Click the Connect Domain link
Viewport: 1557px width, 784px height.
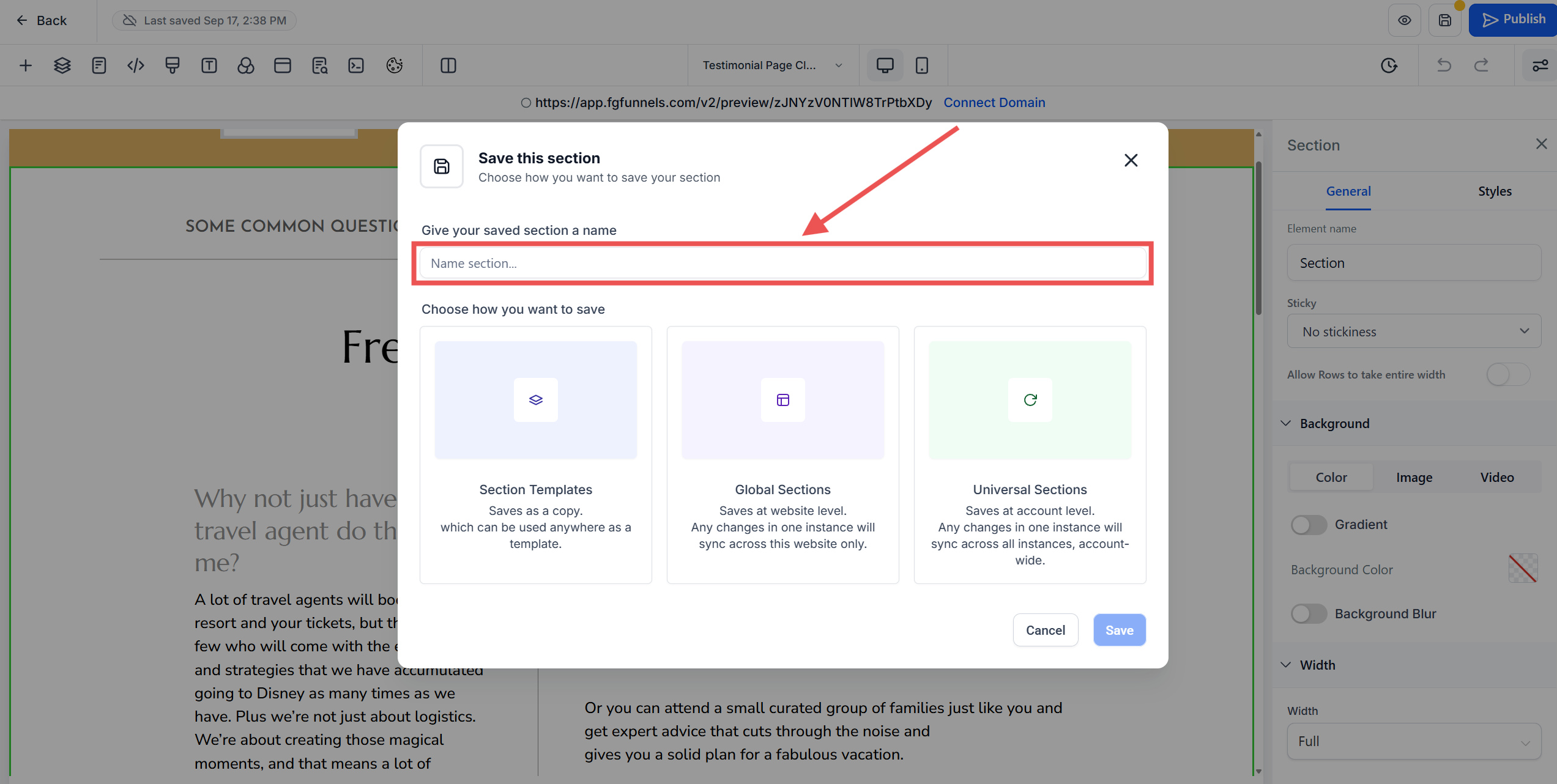point(994,103)
